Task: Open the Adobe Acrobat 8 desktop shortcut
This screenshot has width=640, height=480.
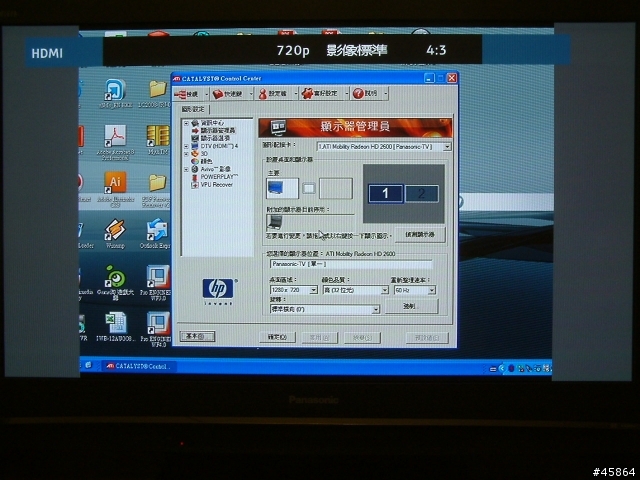Action: [116, 142]
